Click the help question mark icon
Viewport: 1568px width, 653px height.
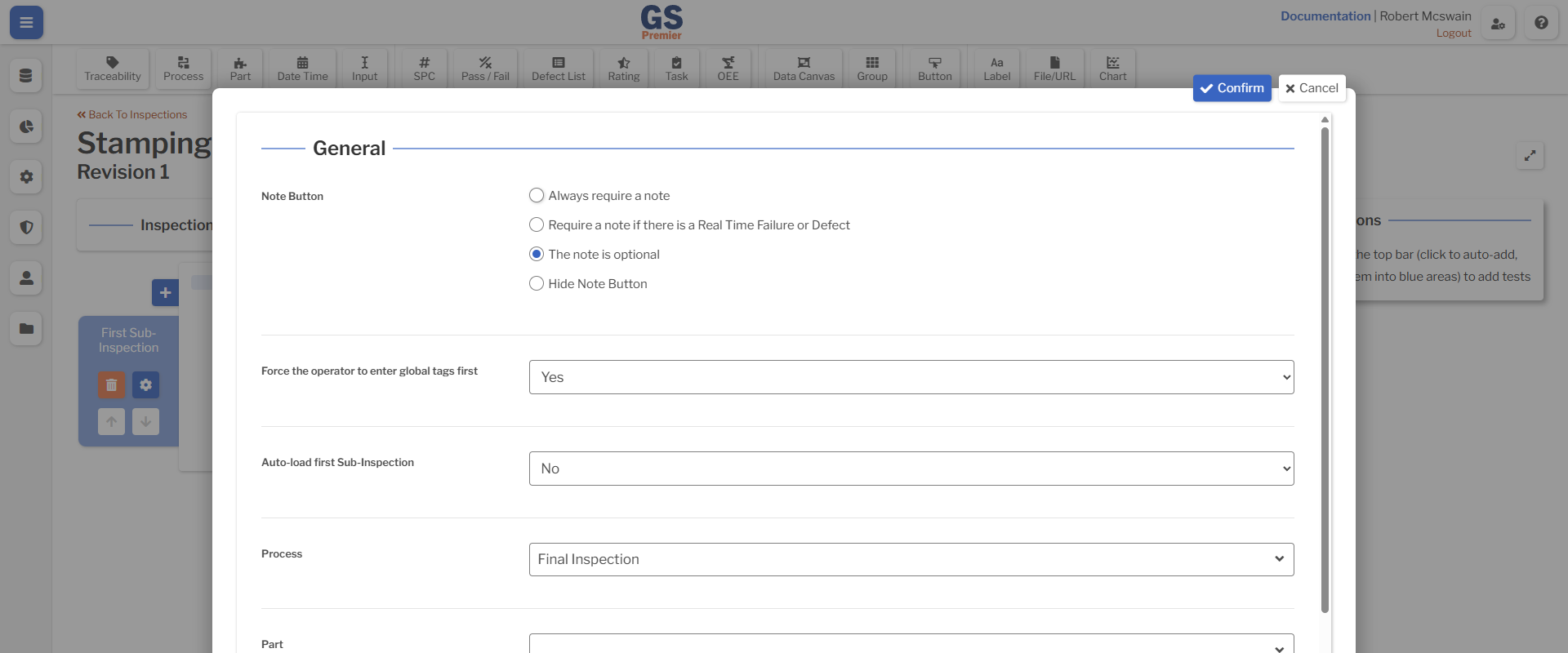click(x=1541, y=23)
